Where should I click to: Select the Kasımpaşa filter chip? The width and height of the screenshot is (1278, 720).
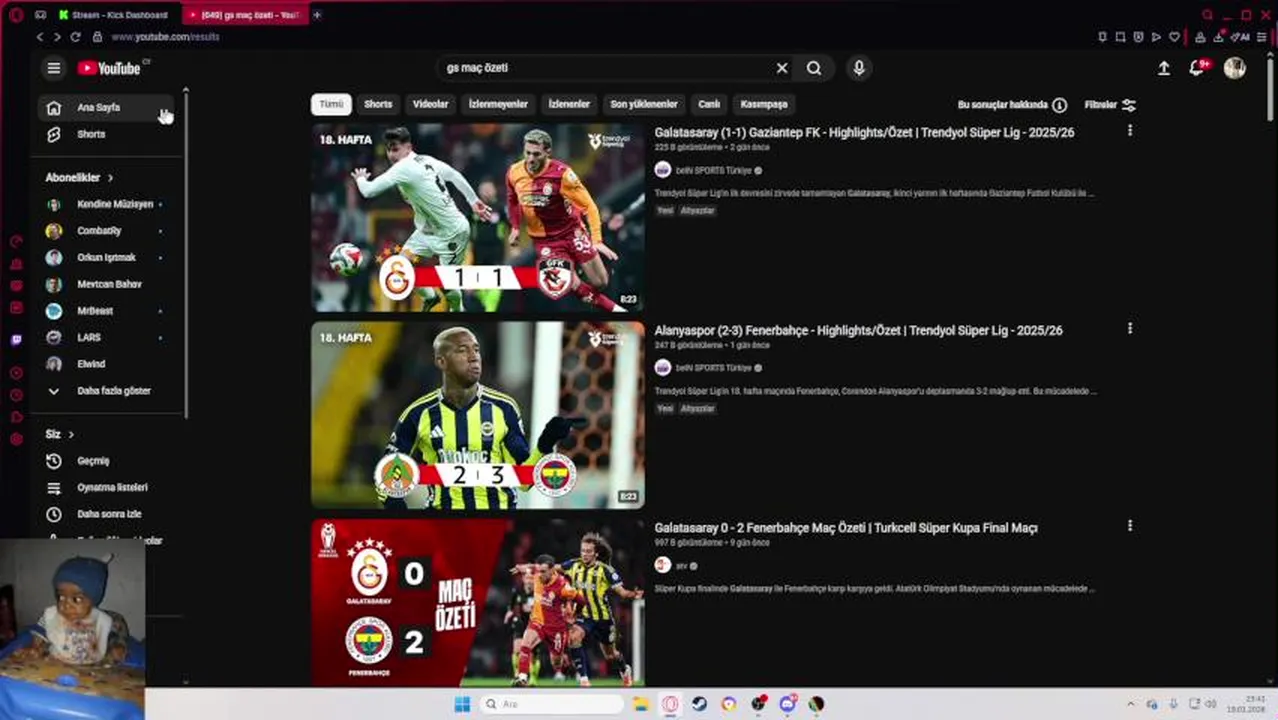[764, 104]
